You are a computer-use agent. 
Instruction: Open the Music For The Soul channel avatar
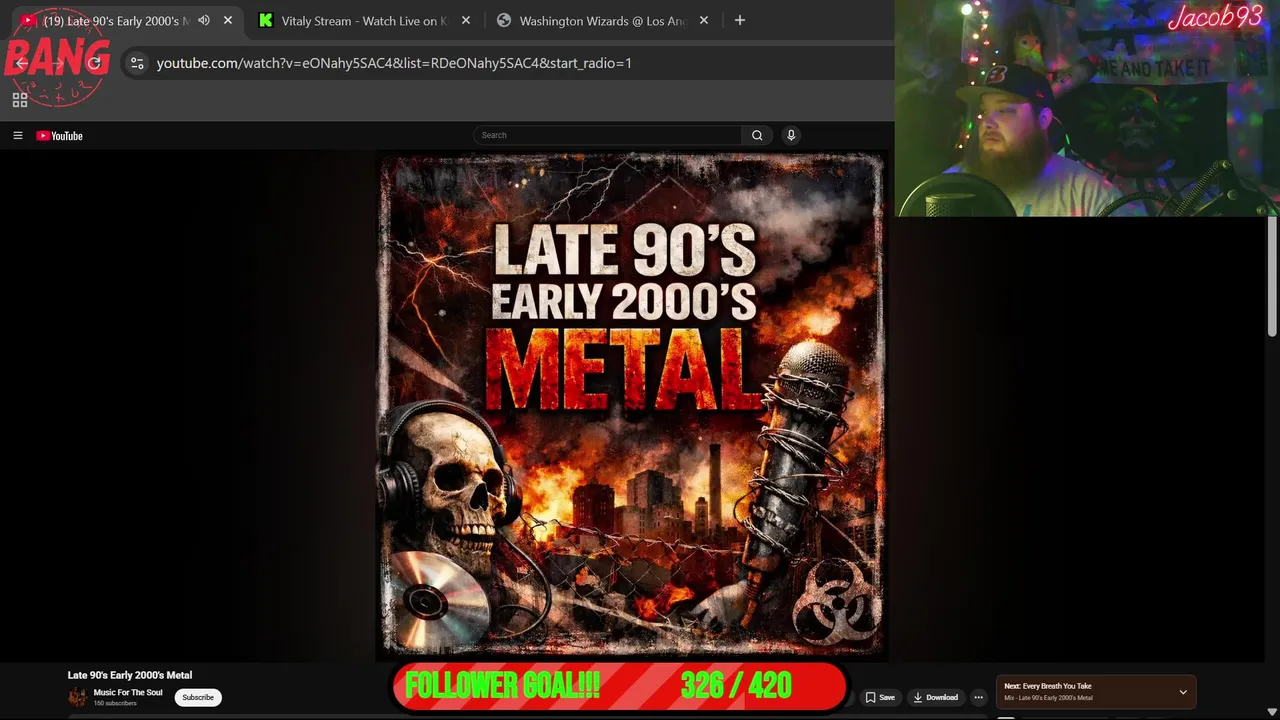coord(77,697)
